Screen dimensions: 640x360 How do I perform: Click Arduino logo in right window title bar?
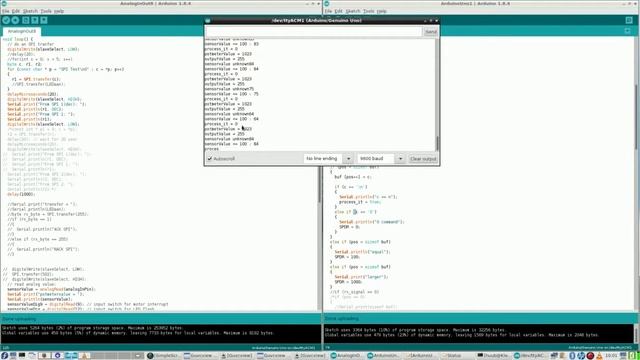coord(327,3)
